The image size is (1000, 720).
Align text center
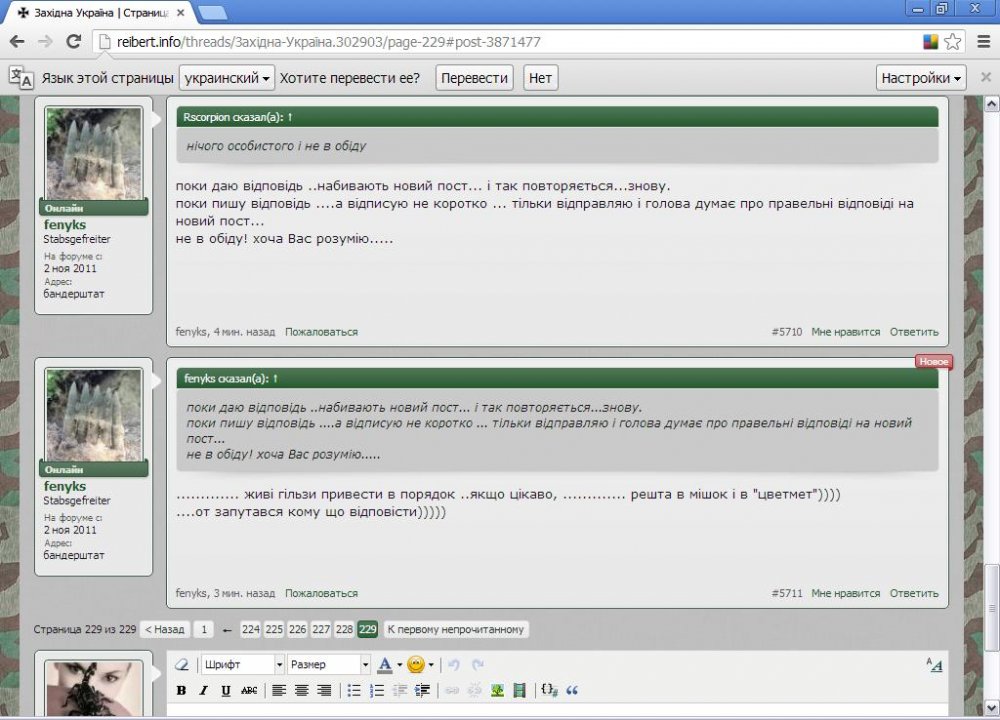[x=302, y=690]
